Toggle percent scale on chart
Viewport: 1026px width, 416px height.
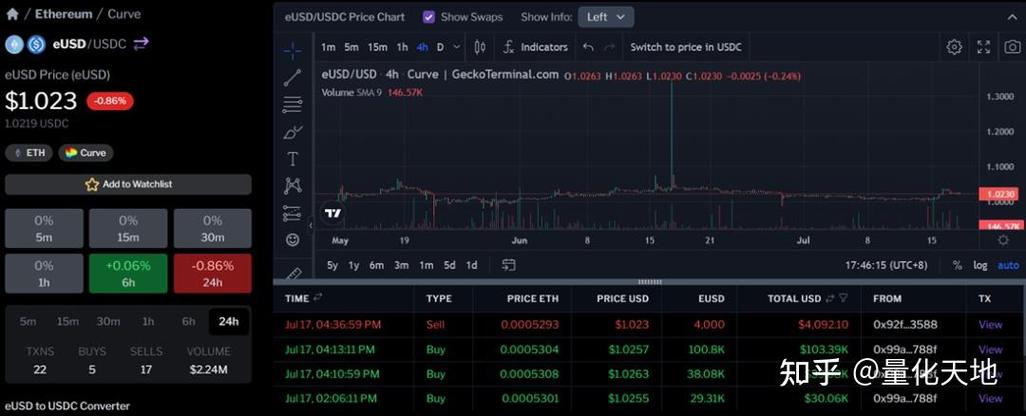coord(957,265)
